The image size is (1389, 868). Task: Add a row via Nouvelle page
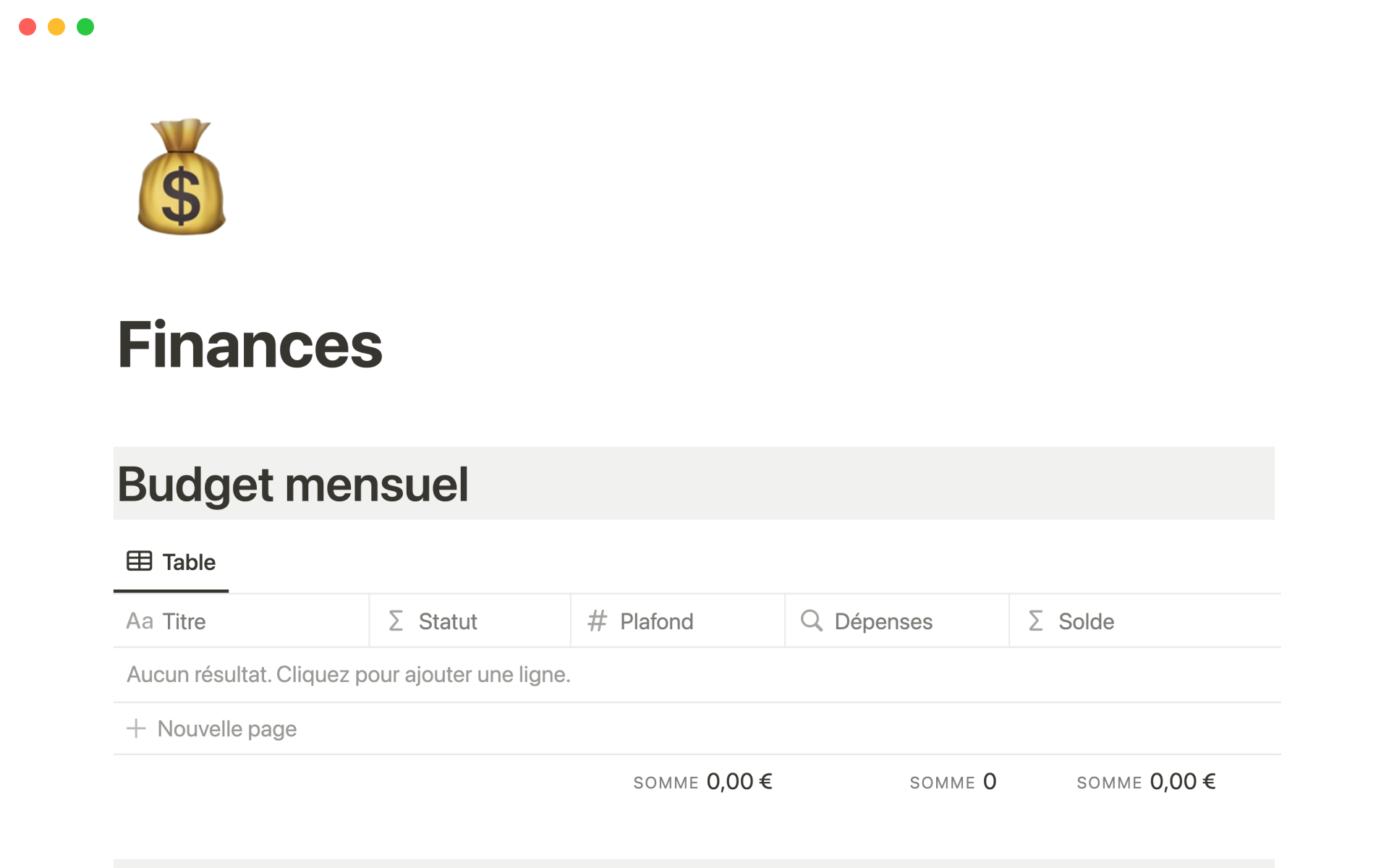pyautogui.click(x=226, y=728)
